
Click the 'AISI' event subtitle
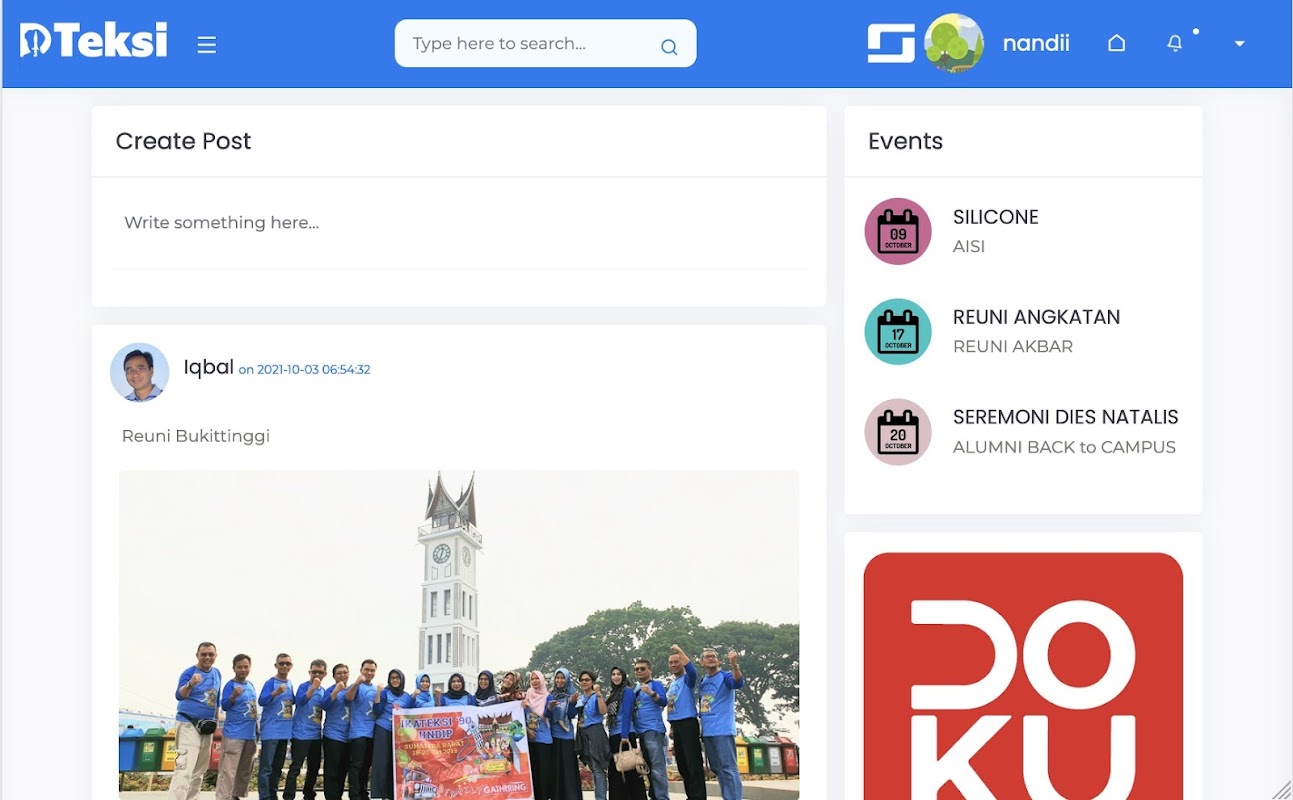point(969,246)
